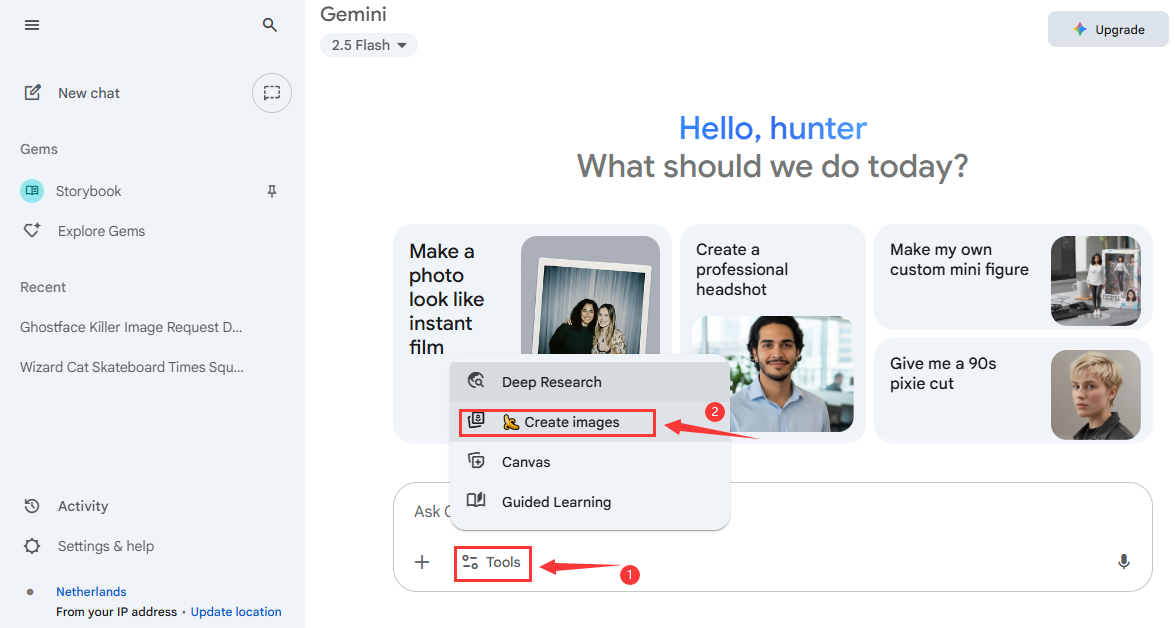Viewport: 1175px width, 628px height.
Task: Click the Gemini title text
Action: pos(353,14)
